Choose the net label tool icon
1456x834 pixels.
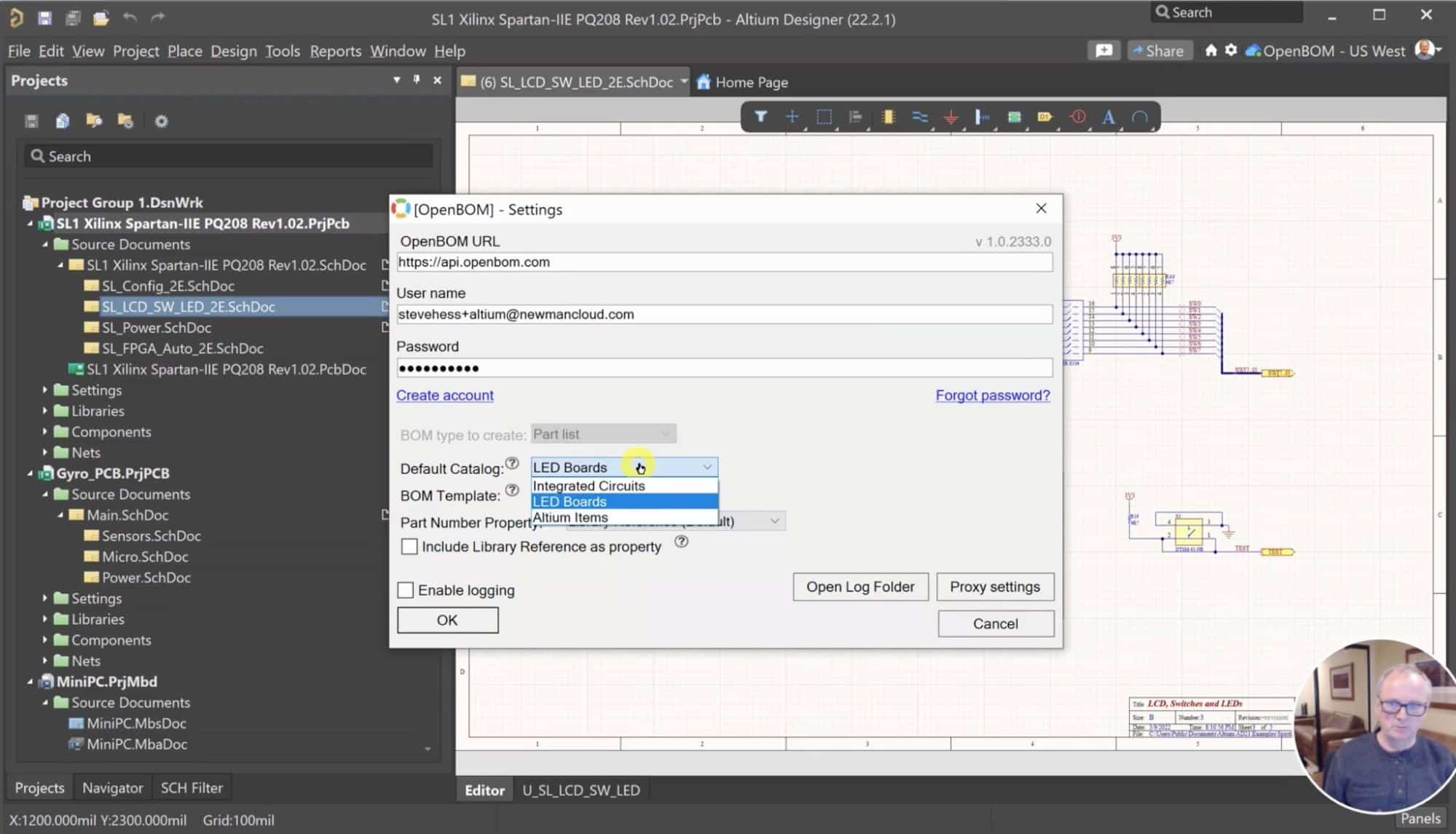(1045, 117)
